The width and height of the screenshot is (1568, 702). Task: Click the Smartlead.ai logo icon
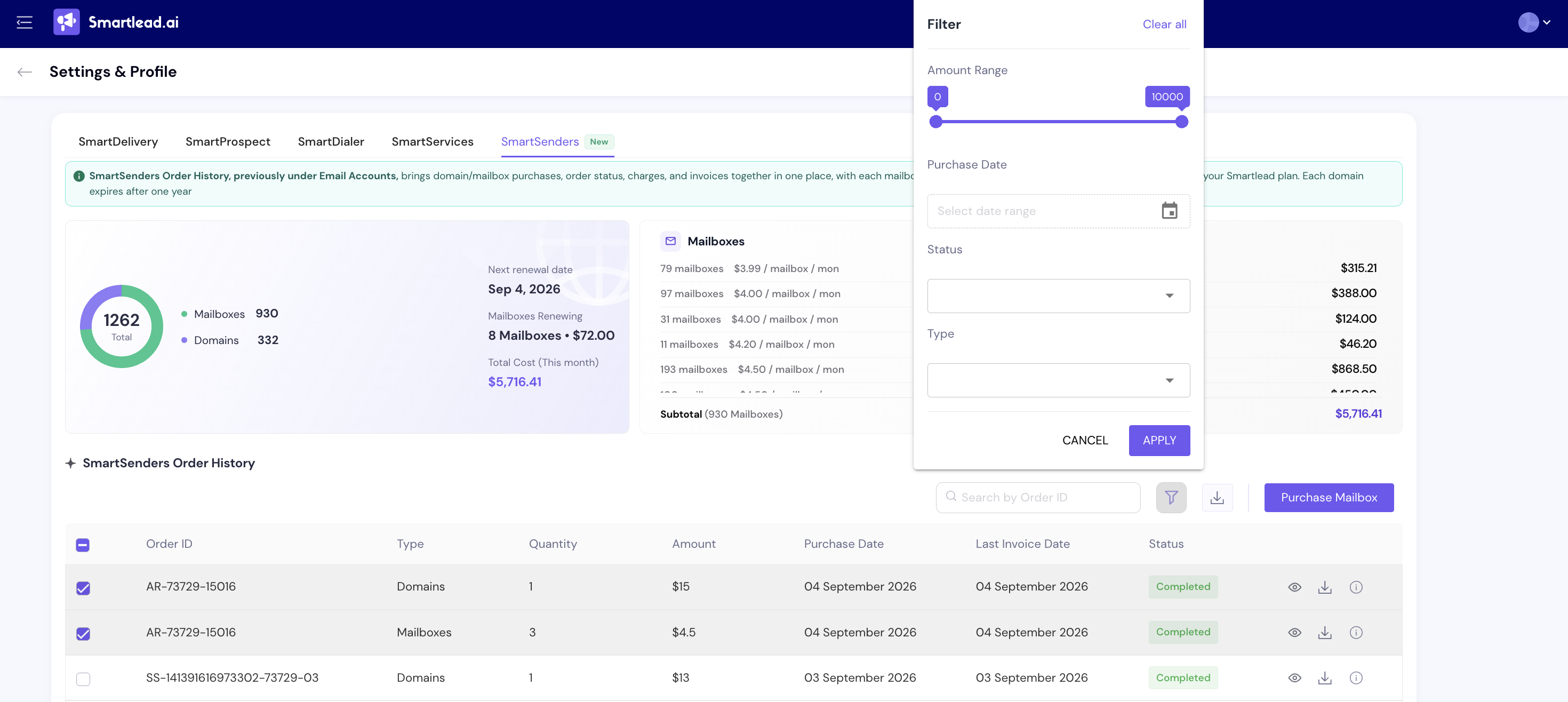pos(66,22)
